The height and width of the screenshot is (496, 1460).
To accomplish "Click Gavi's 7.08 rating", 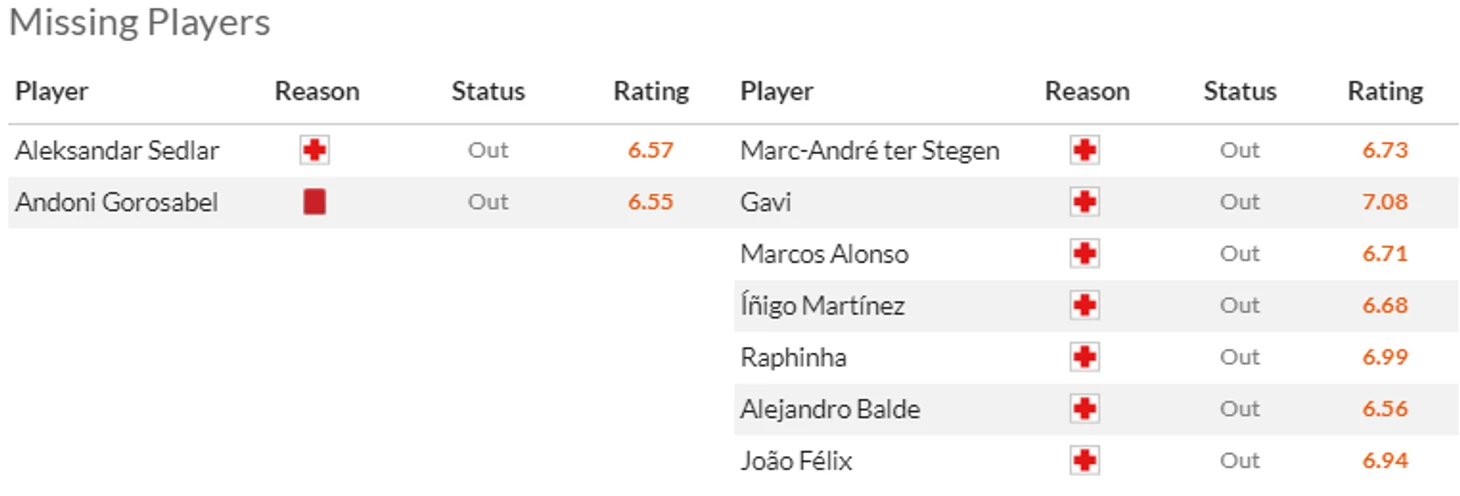I will (1385, 202).
